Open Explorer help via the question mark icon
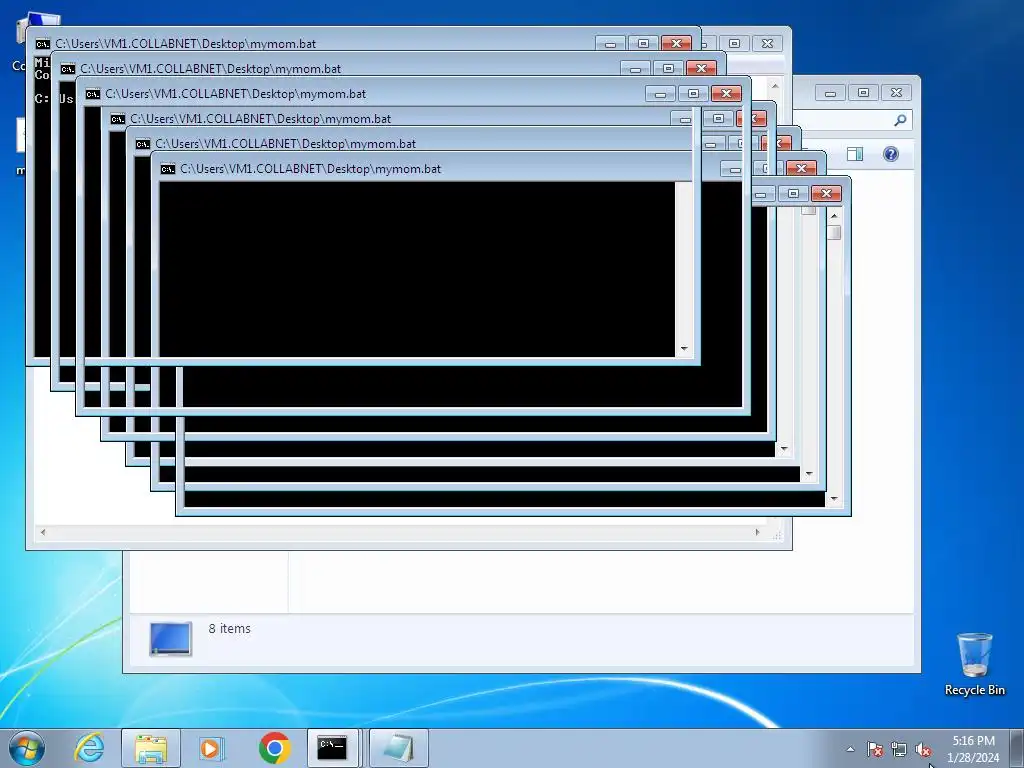 click(891, 154)
